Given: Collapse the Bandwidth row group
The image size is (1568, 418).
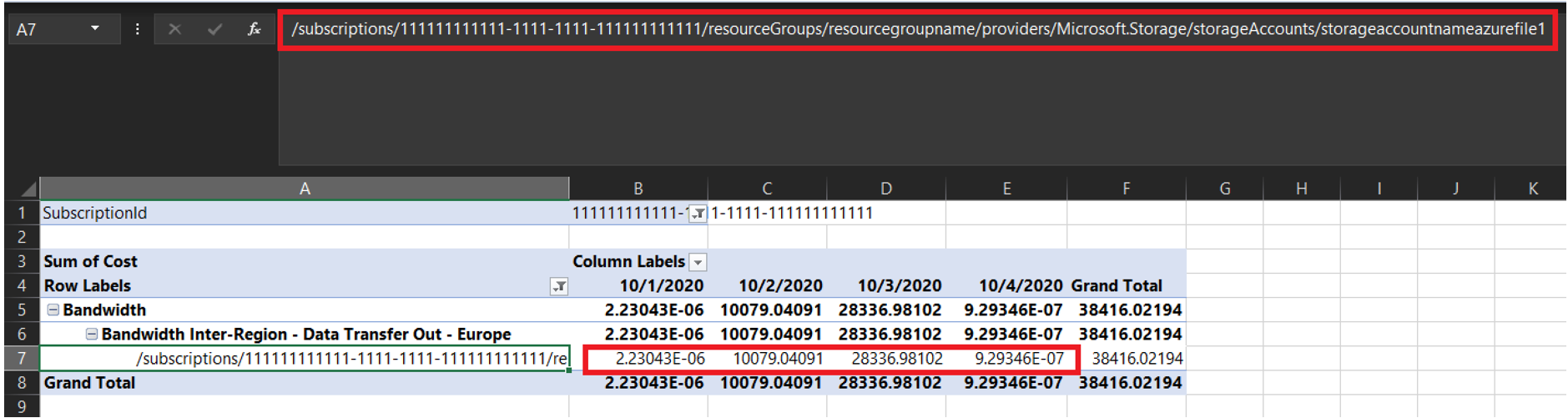Looking at the screenshot, I should click(53, 310).
